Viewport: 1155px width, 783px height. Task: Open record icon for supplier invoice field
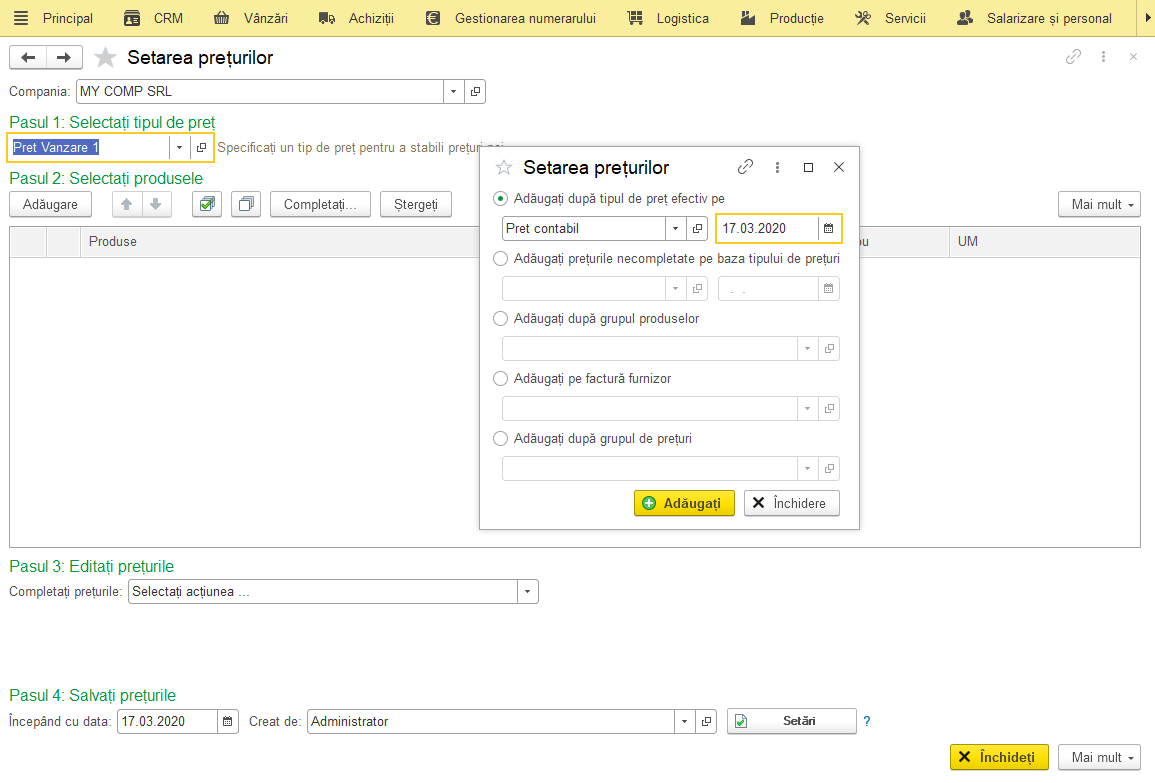(x=829, y=408)
